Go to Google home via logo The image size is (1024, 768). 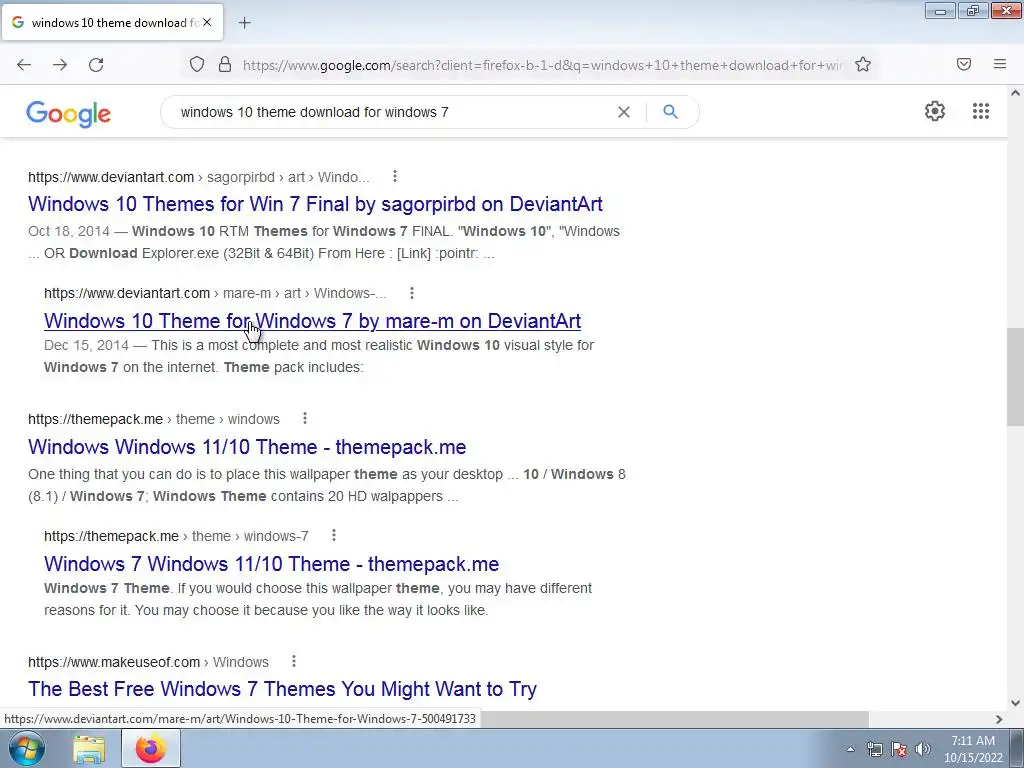(69, 114)
